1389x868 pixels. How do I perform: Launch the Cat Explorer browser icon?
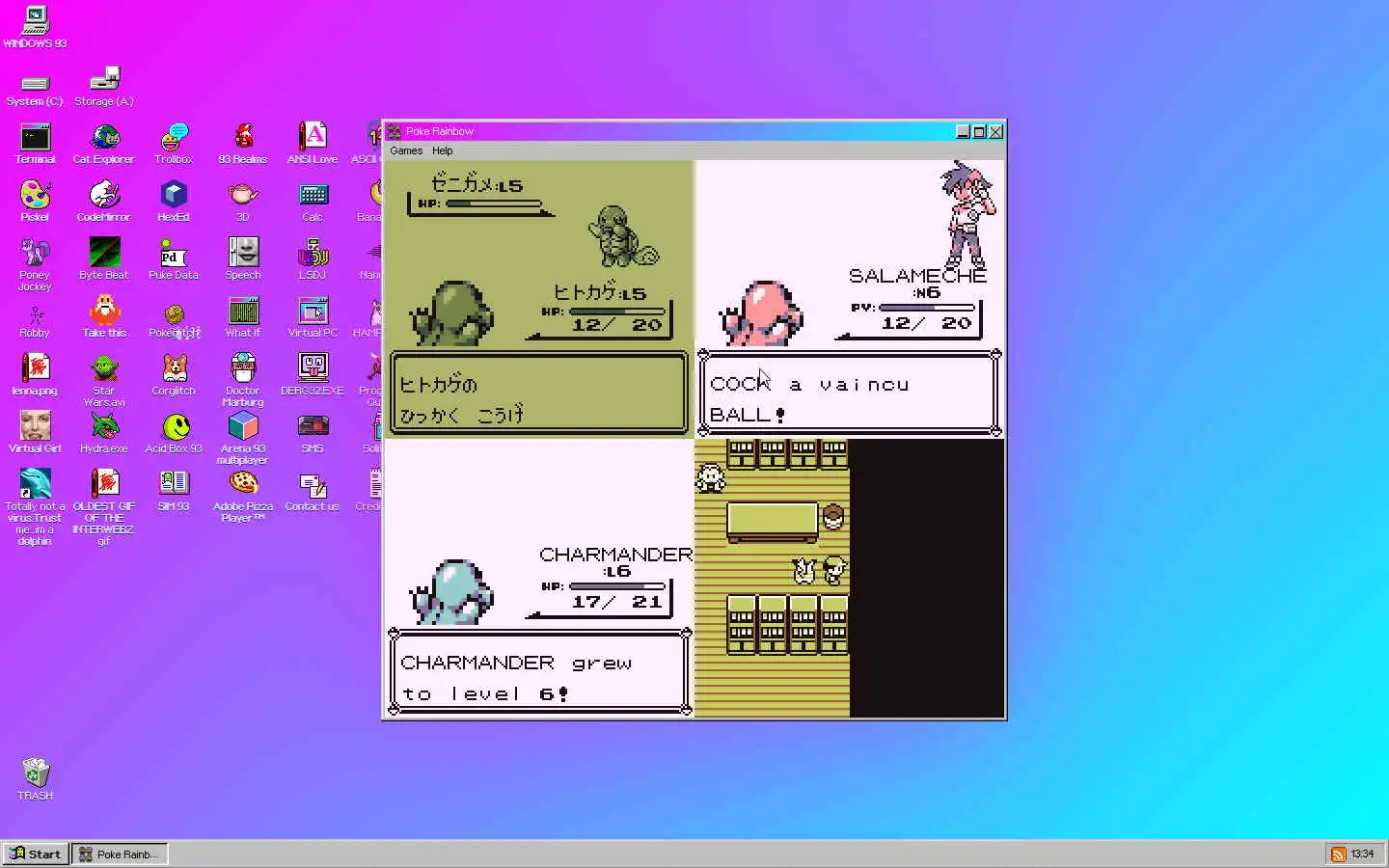click(x=104, y=144)
